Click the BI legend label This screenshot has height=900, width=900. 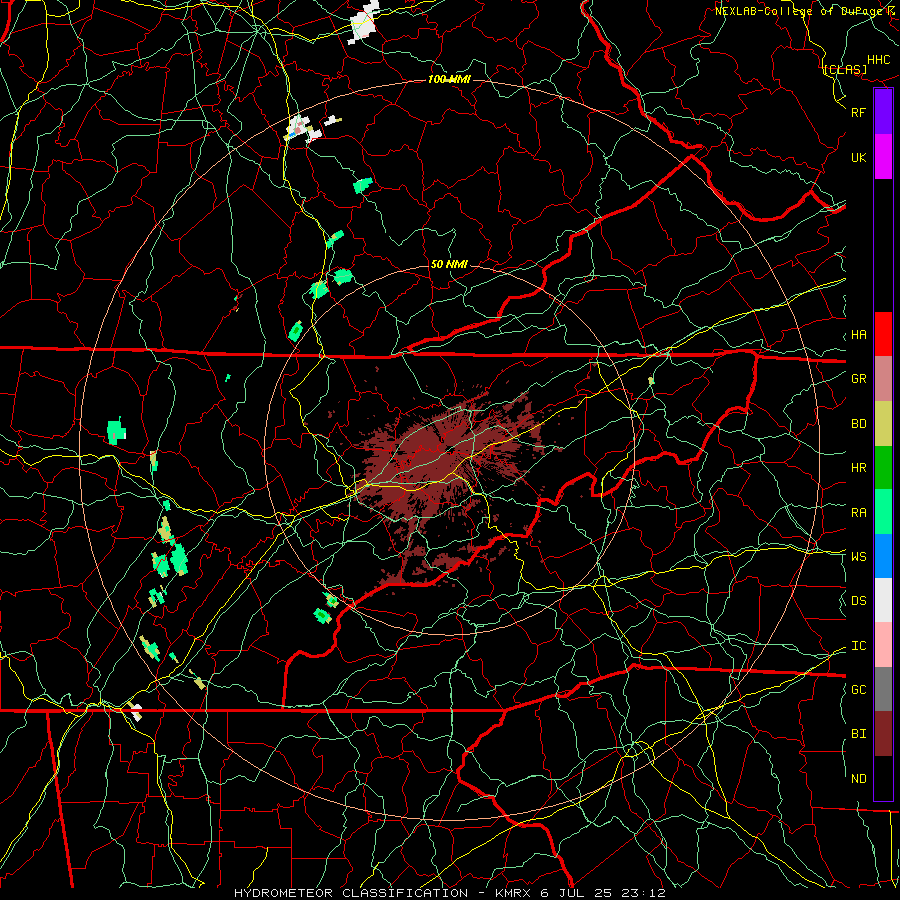pos(859,734)
